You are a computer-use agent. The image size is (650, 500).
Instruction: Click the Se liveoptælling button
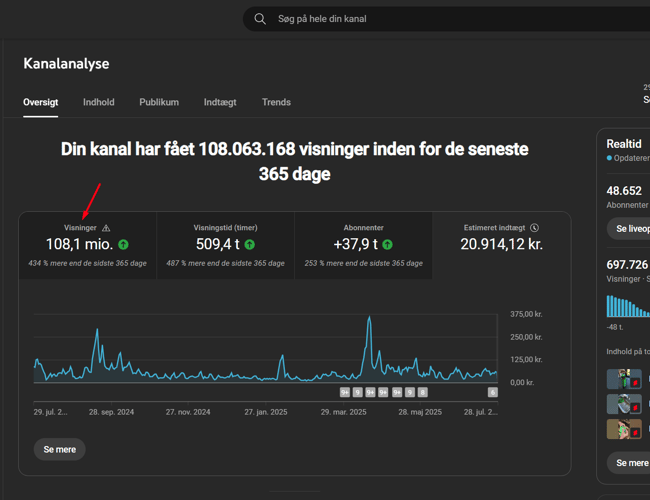click(630, 228)
